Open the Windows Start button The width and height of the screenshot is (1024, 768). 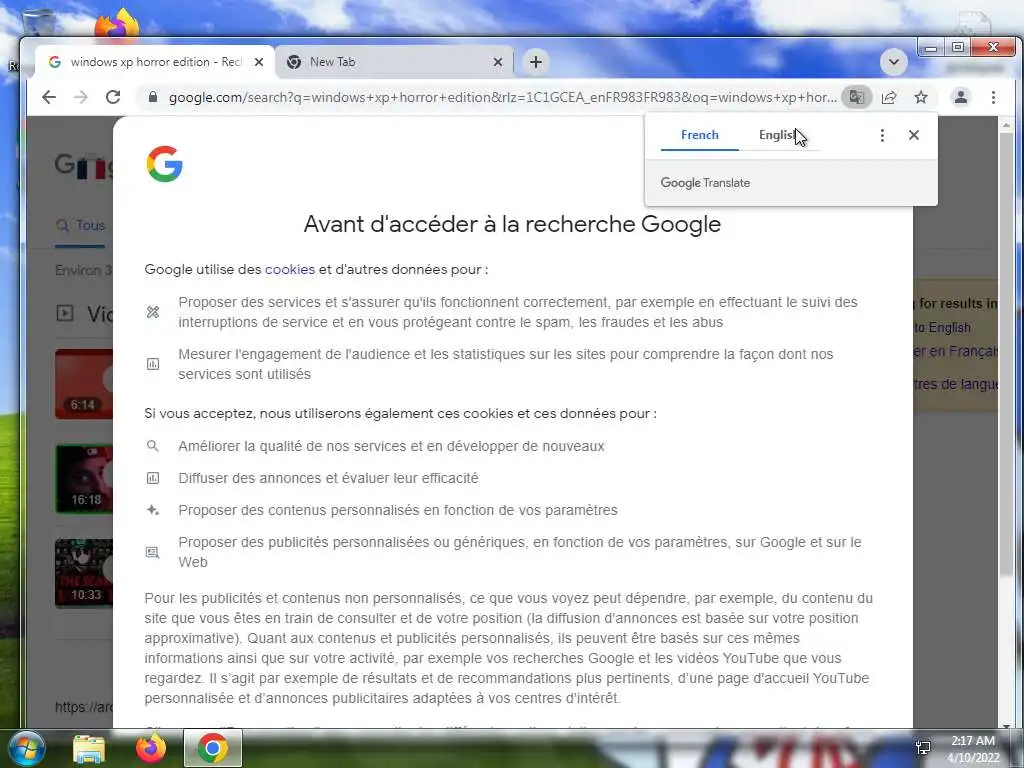point(27,748)
